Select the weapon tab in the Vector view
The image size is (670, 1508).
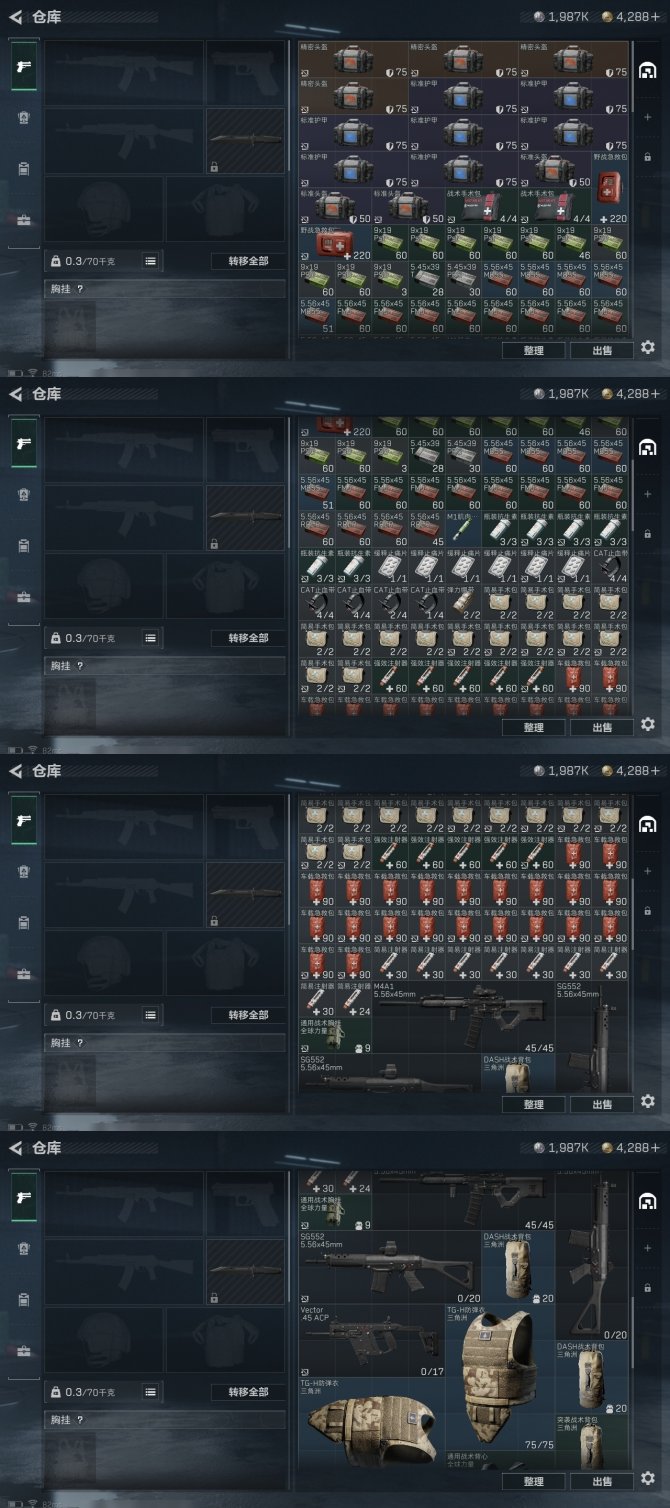(x=23, y=1197)
